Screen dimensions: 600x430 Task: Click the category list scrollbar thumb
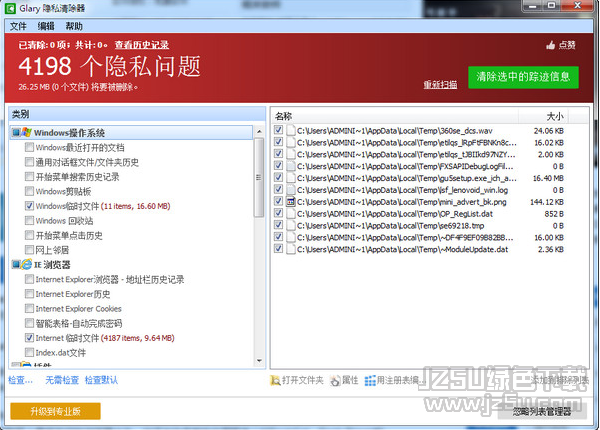pos(259,177)
